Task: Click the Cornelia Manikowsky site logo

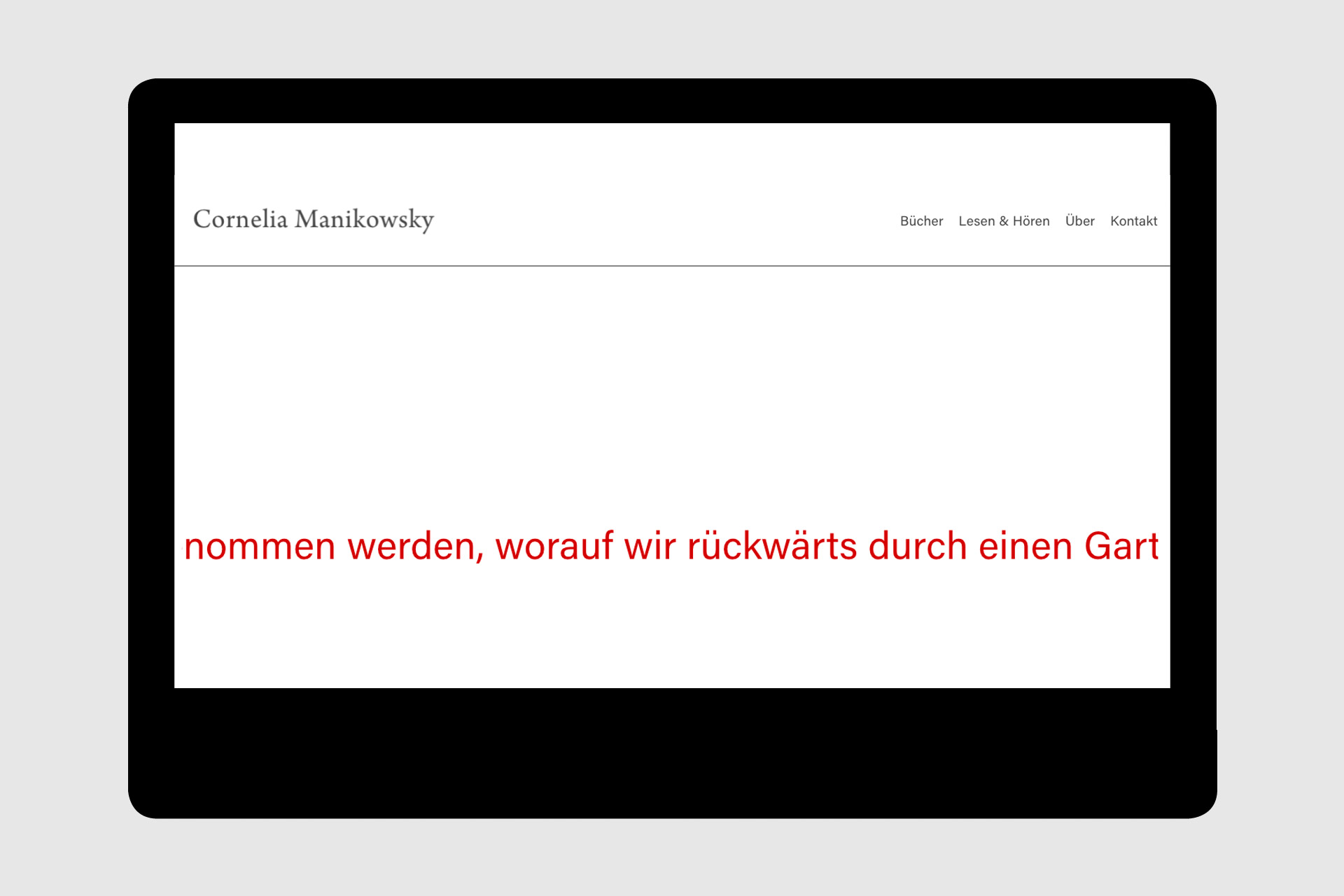Action: click(314, 220)
